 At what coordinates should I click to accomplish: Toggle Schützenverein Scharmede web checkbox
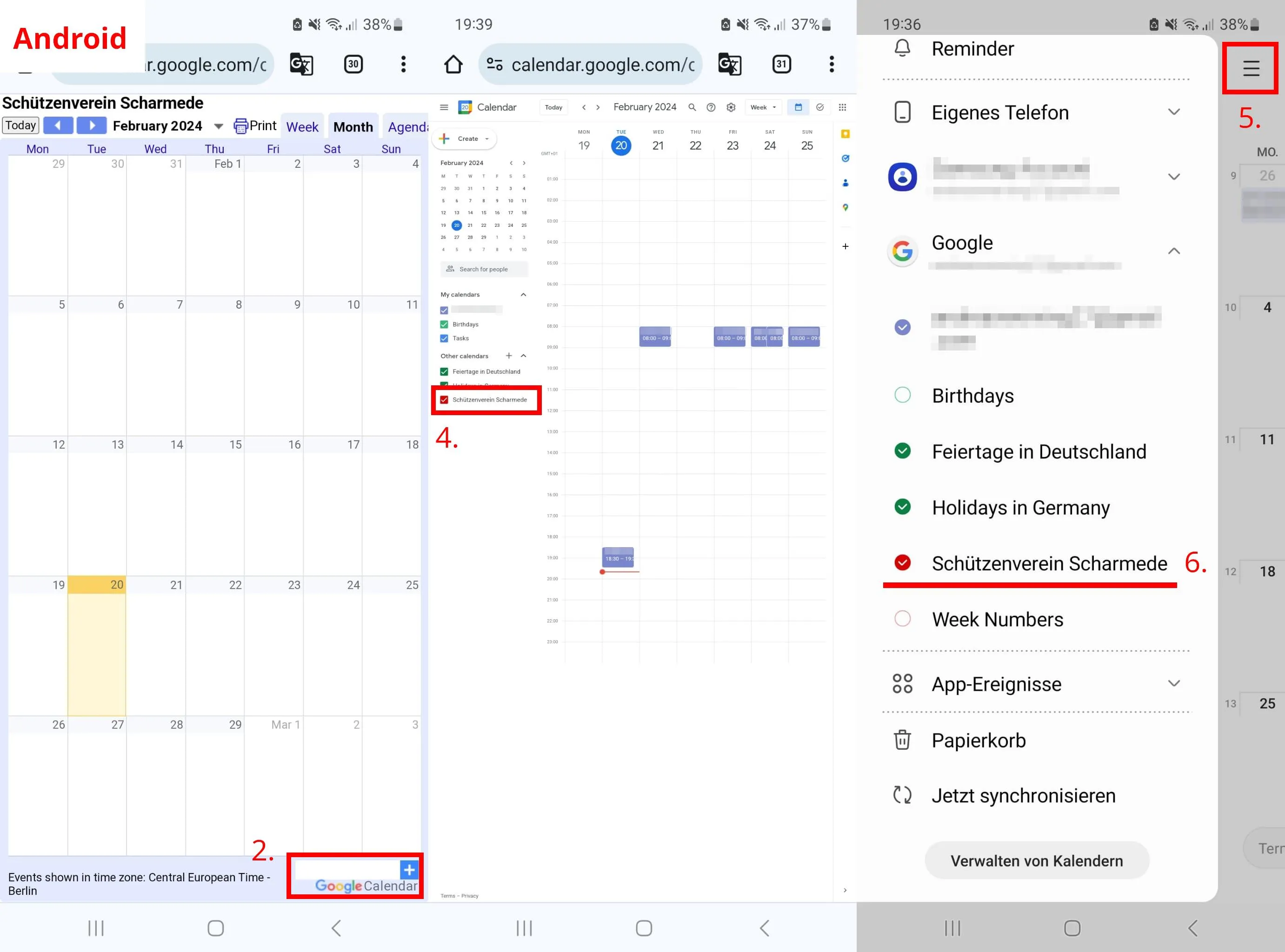(x=444, y=399)
